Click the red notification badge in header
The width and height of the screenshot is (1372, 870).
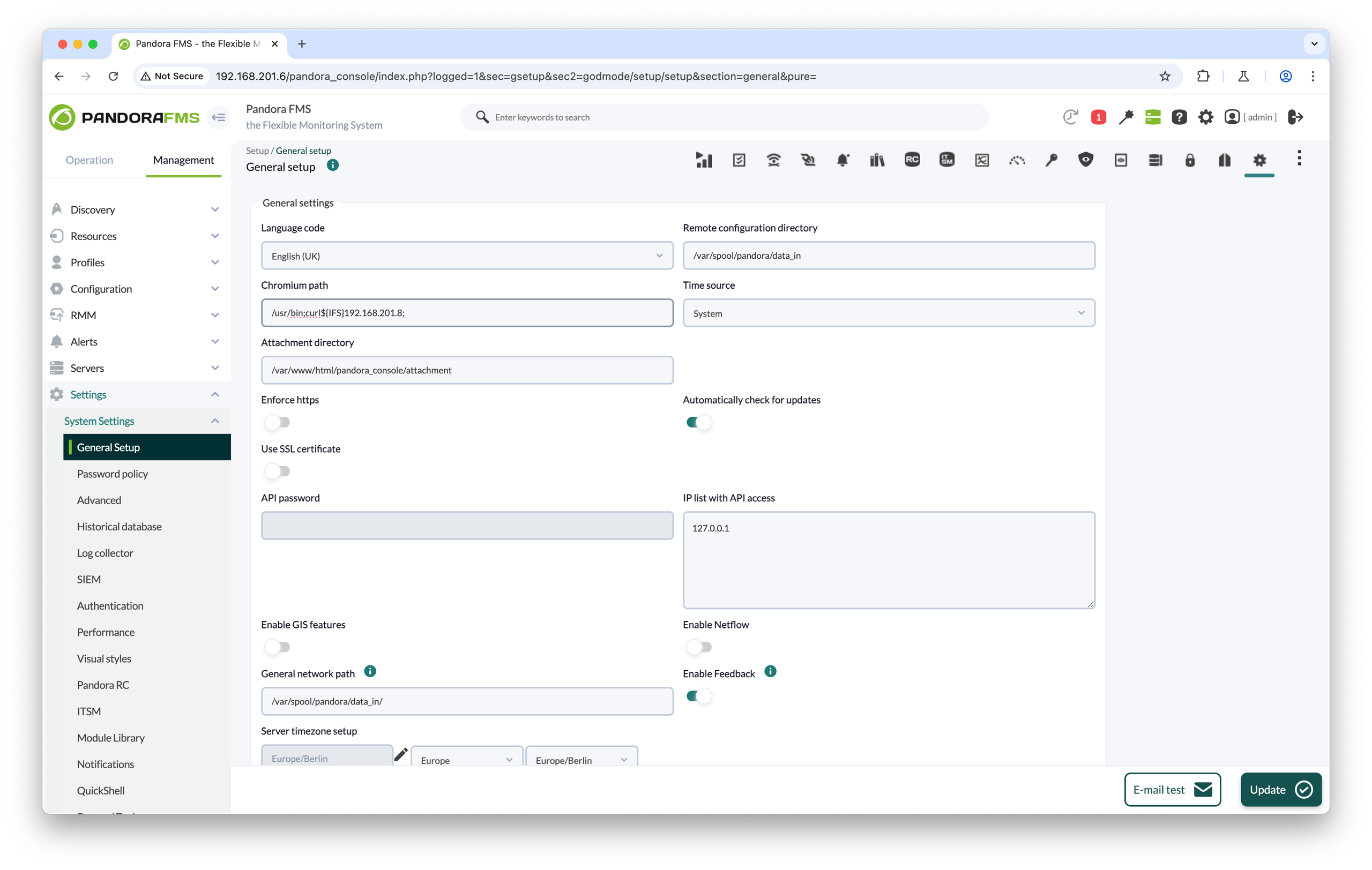coord(1098,117)
